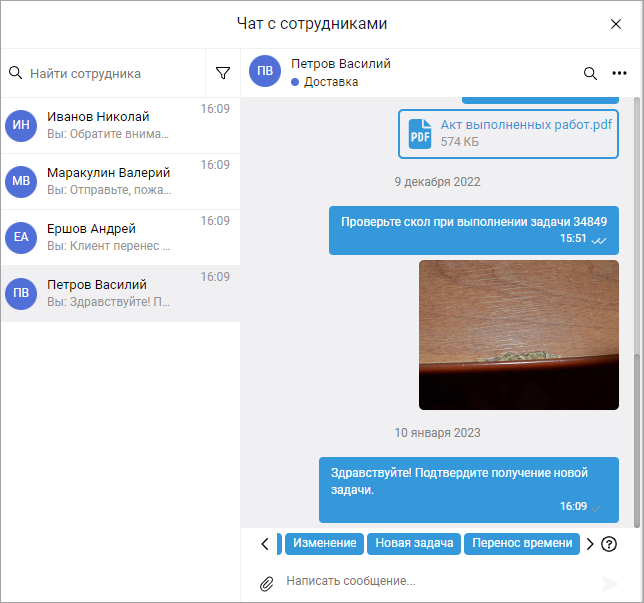Open search in Петров Василий conversation
The height and width of the screenshot is (603, 644).
point(590,73)
